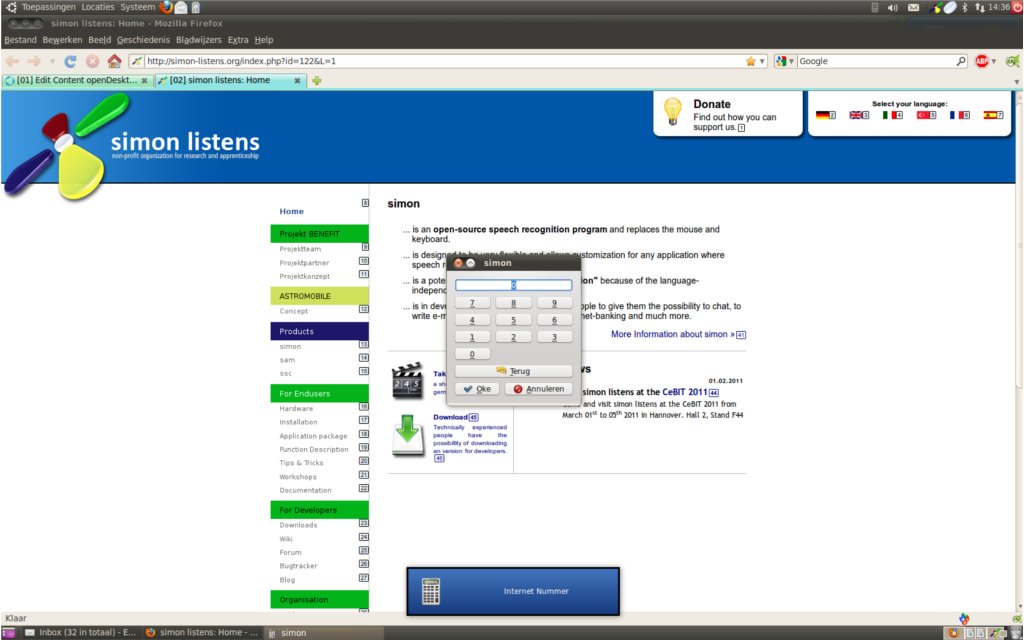1024x640 pixels.
Task: Select the French flag language
Action: coord(956,115)
